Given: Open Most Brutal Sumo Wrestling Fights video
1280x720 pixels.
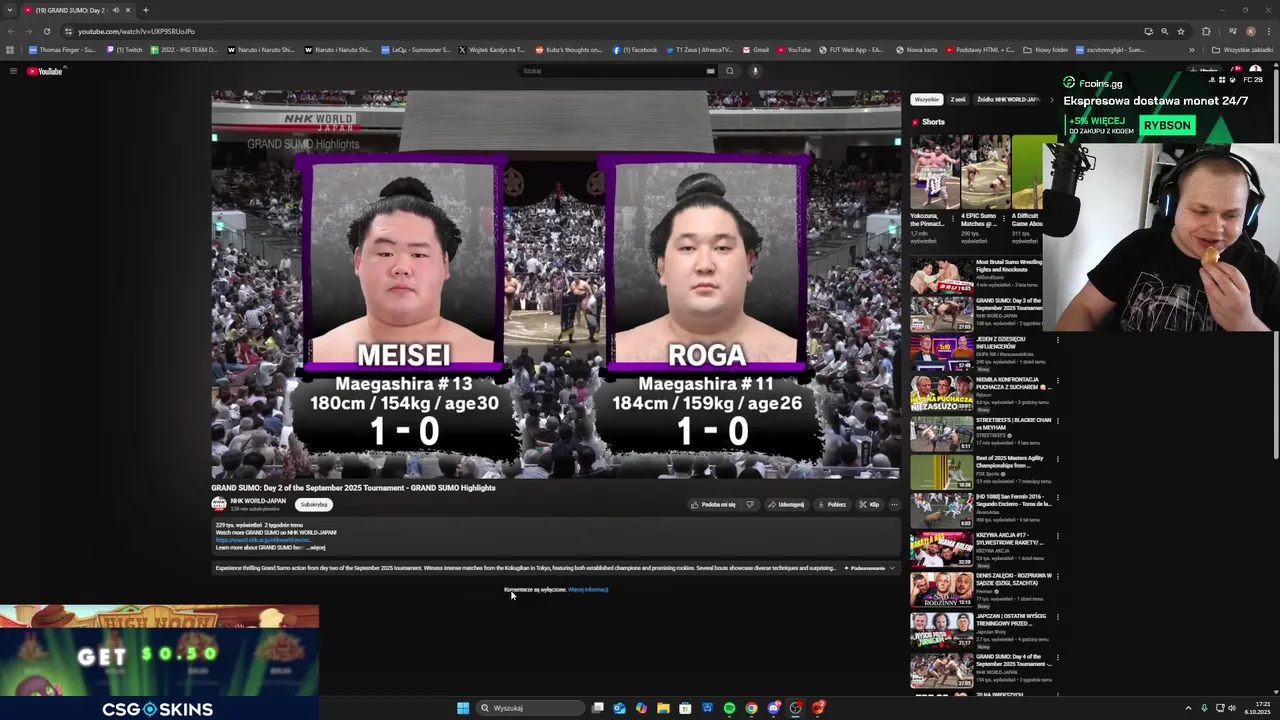Looking at the screenshot, I should coord(941,275).
